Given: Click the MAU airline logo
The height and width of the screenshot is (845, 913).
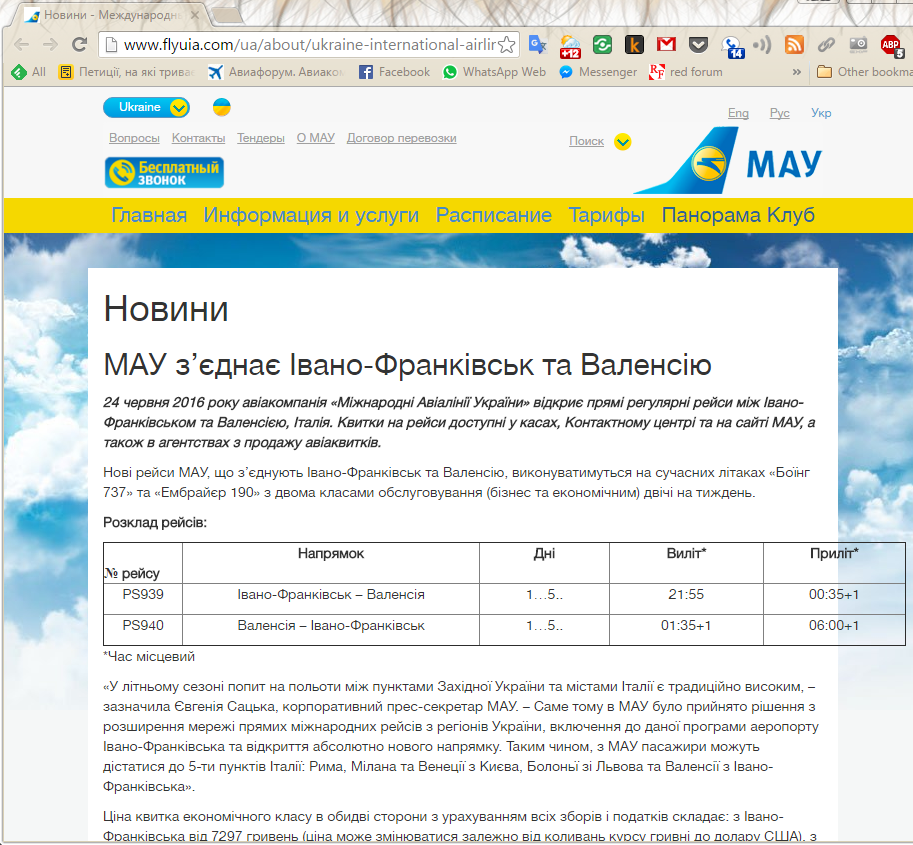Looking at the screenshot, I should [729, 160].
